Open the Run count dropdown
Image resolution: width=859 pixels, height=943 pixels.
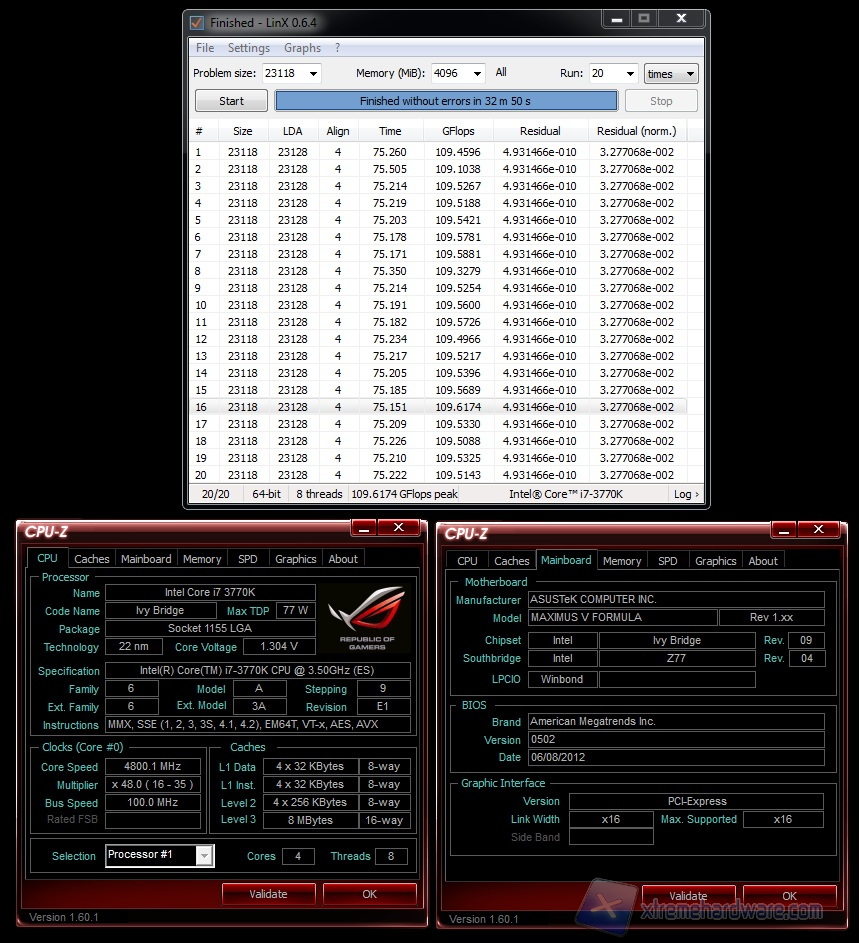[629, 73]
